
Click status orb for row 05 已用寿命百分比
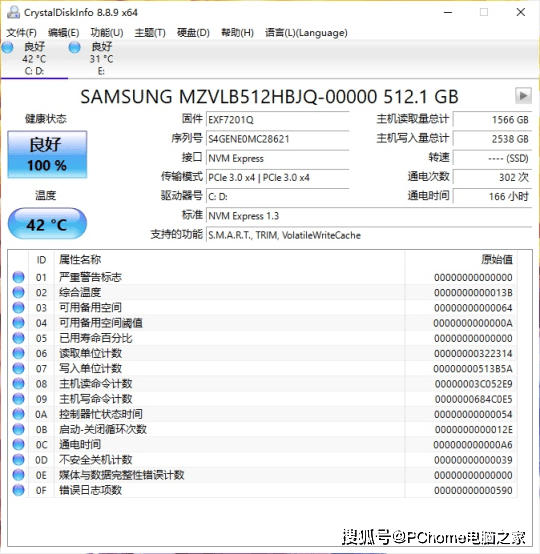(x=18, y=338)
